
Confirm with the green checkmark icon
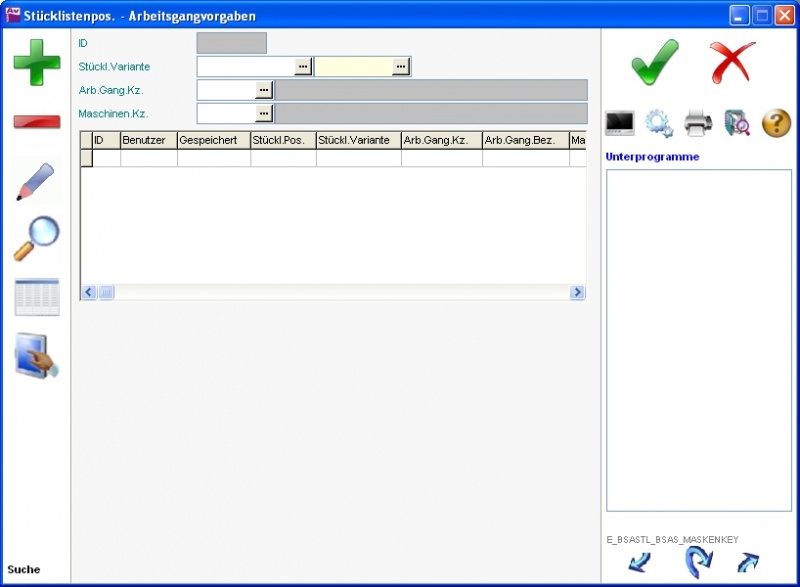655,63
